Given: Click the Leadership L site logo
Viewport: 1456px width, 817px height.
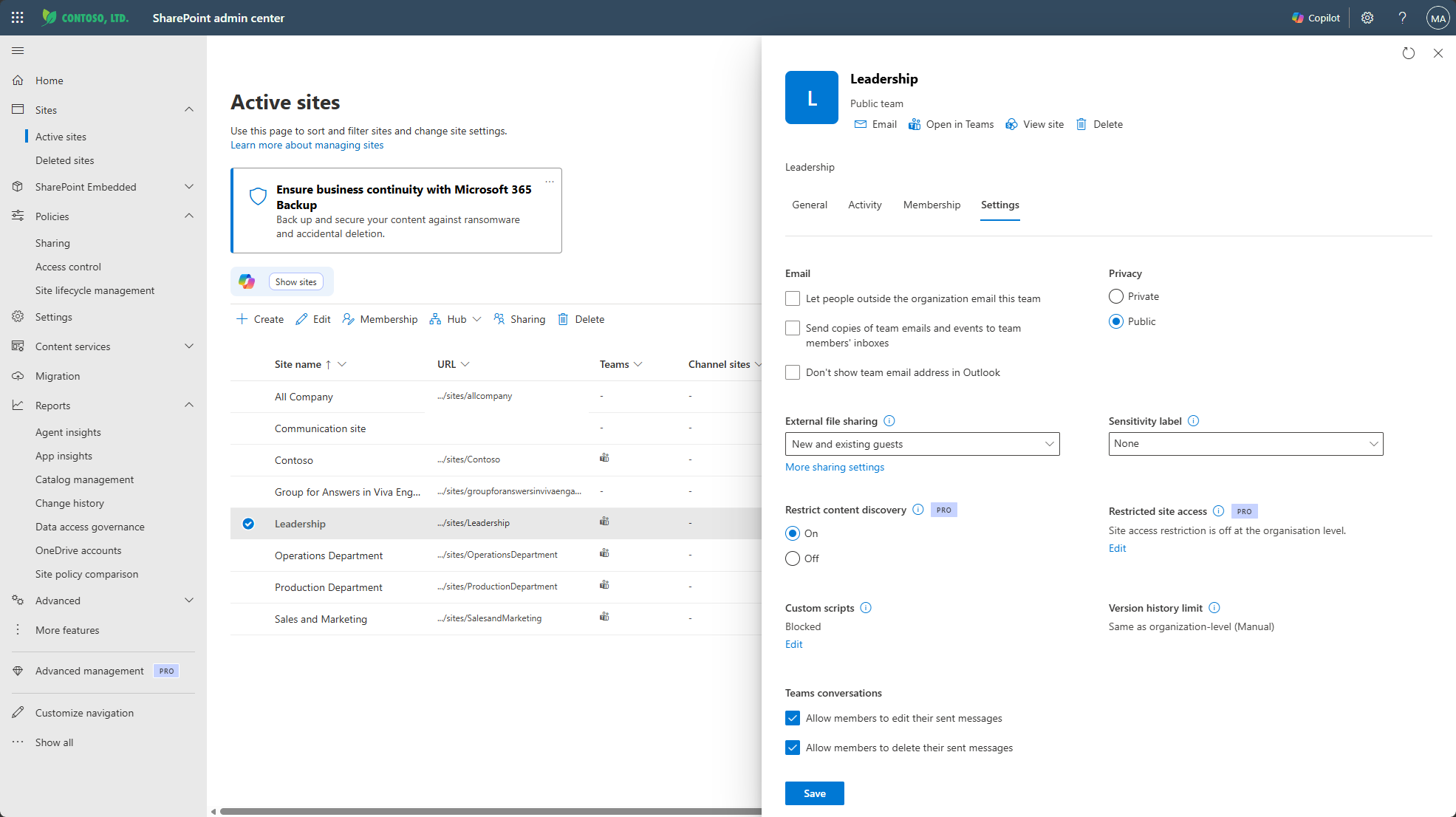Looking at the screenshot, I should pos(812,98).
